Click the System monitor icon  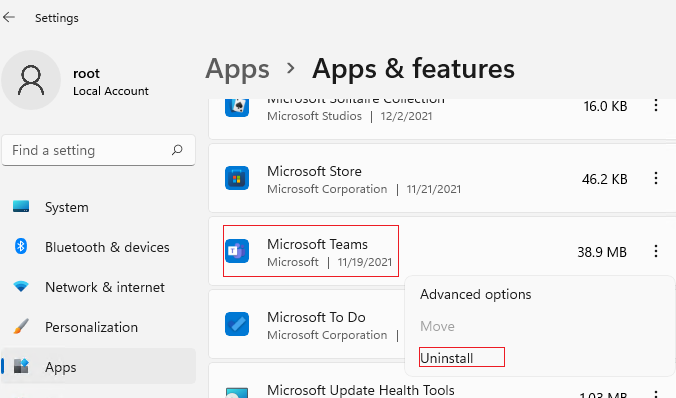click(x=21, y=207)
